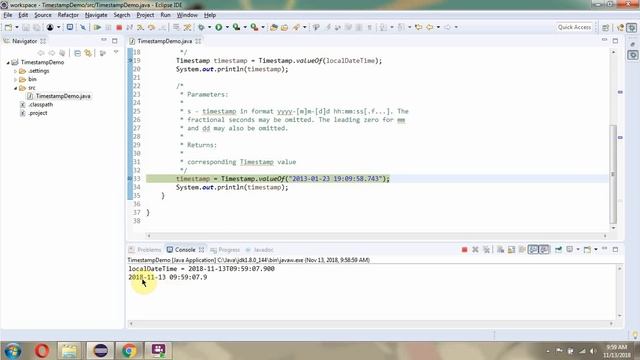The height and width of the screenshot is (360, 640).
Task: Click the Coverage run icon
Action: [x=236, y=27]
